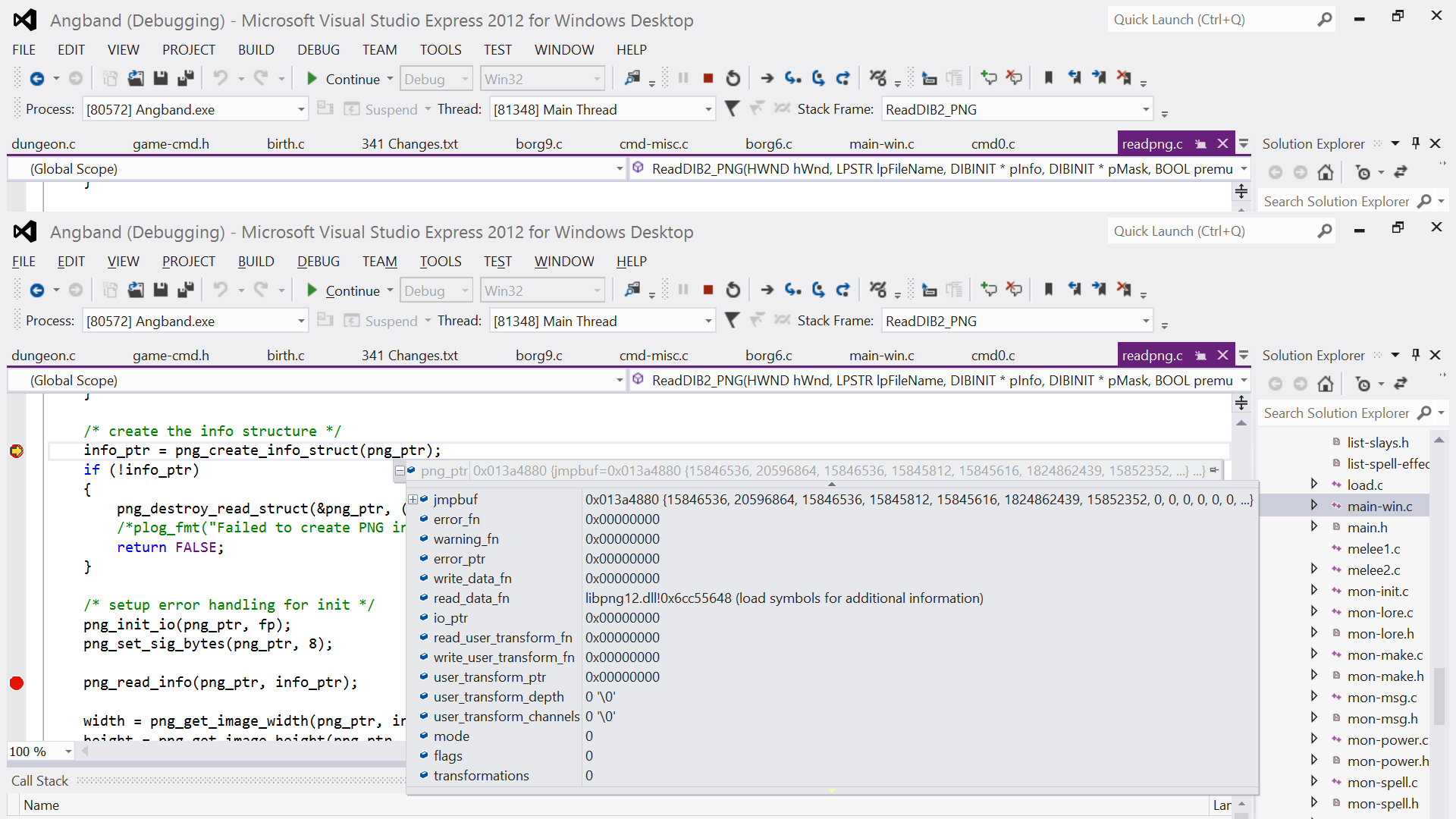
Task: Click Sync with Active Document icon, lower Solution Explorer
Action: click(x=1401, y=384)
